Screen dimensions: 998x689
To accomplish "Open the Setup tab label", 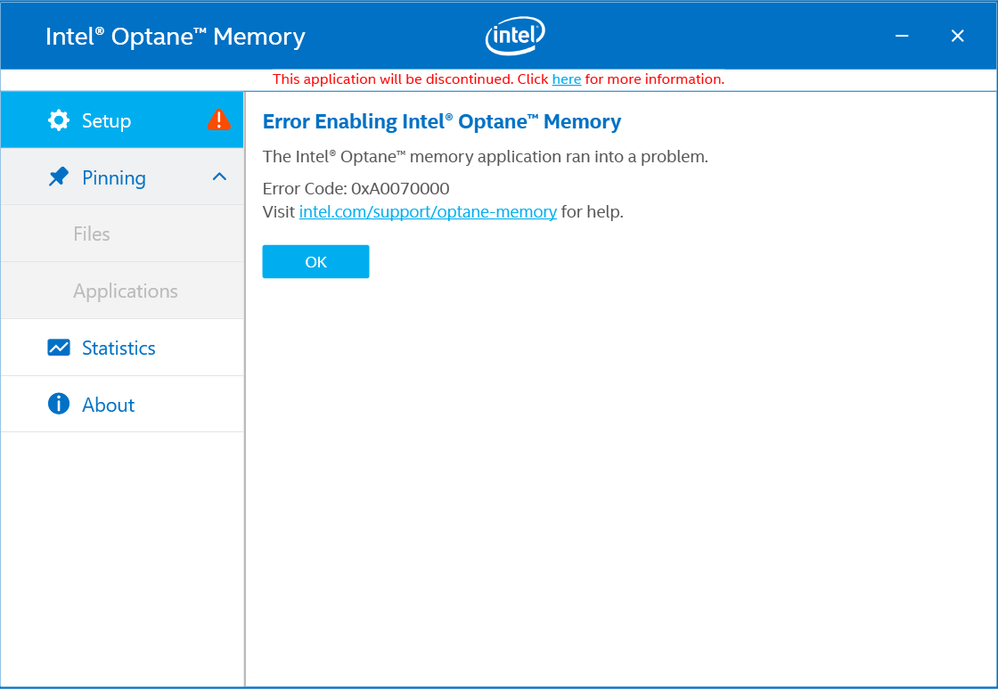I will 106,120.
